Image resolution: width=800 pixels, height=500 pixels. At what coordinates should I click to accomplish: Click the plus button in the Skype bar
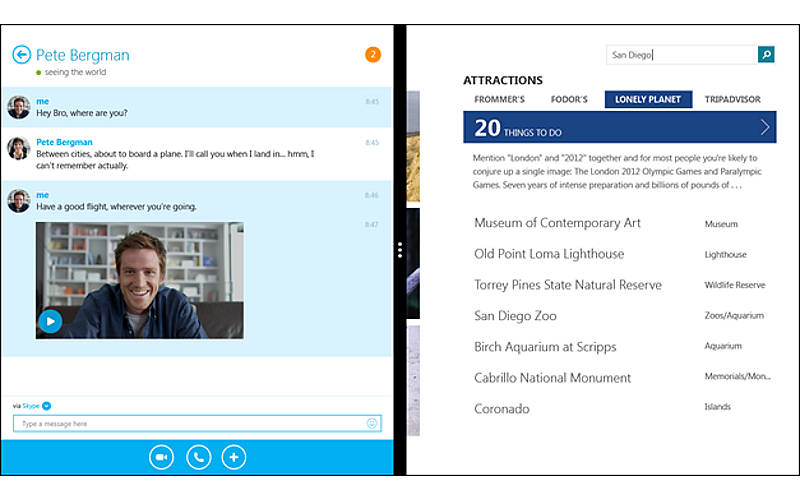tap(234, 457)
